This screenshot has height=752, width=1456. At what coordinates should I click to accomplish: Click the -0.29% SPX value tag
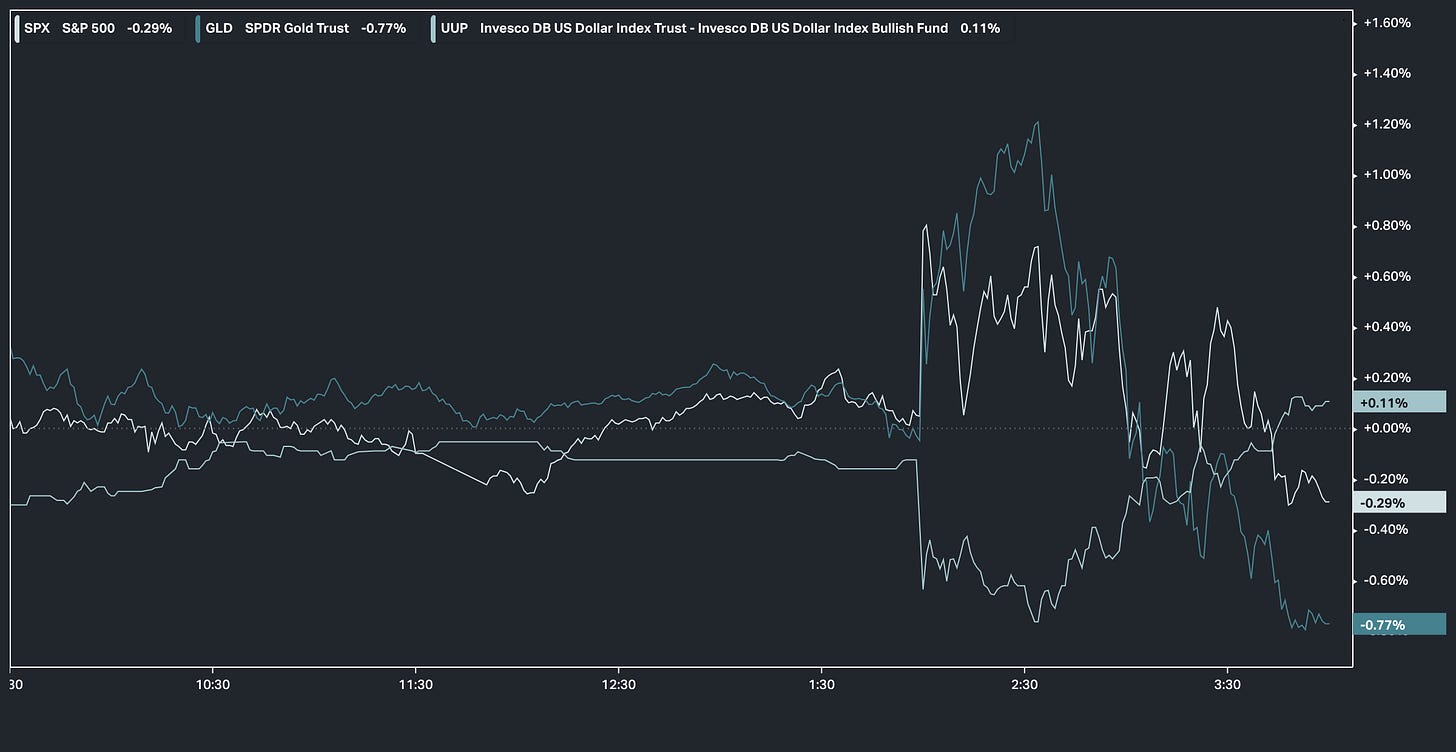click(1399, 503)
